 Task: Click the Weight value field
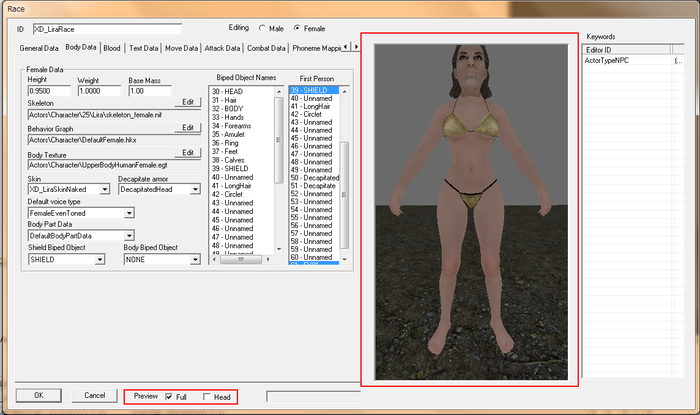[x=99, y=91]
